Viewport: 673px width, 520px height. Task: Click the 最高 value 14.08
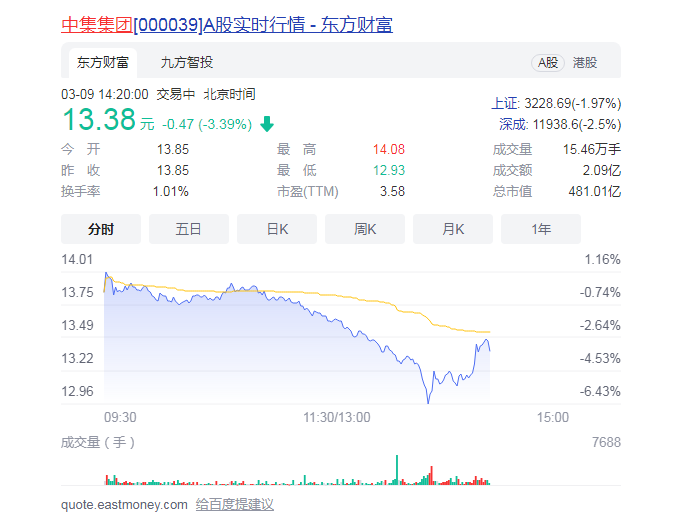click(389, 149)
